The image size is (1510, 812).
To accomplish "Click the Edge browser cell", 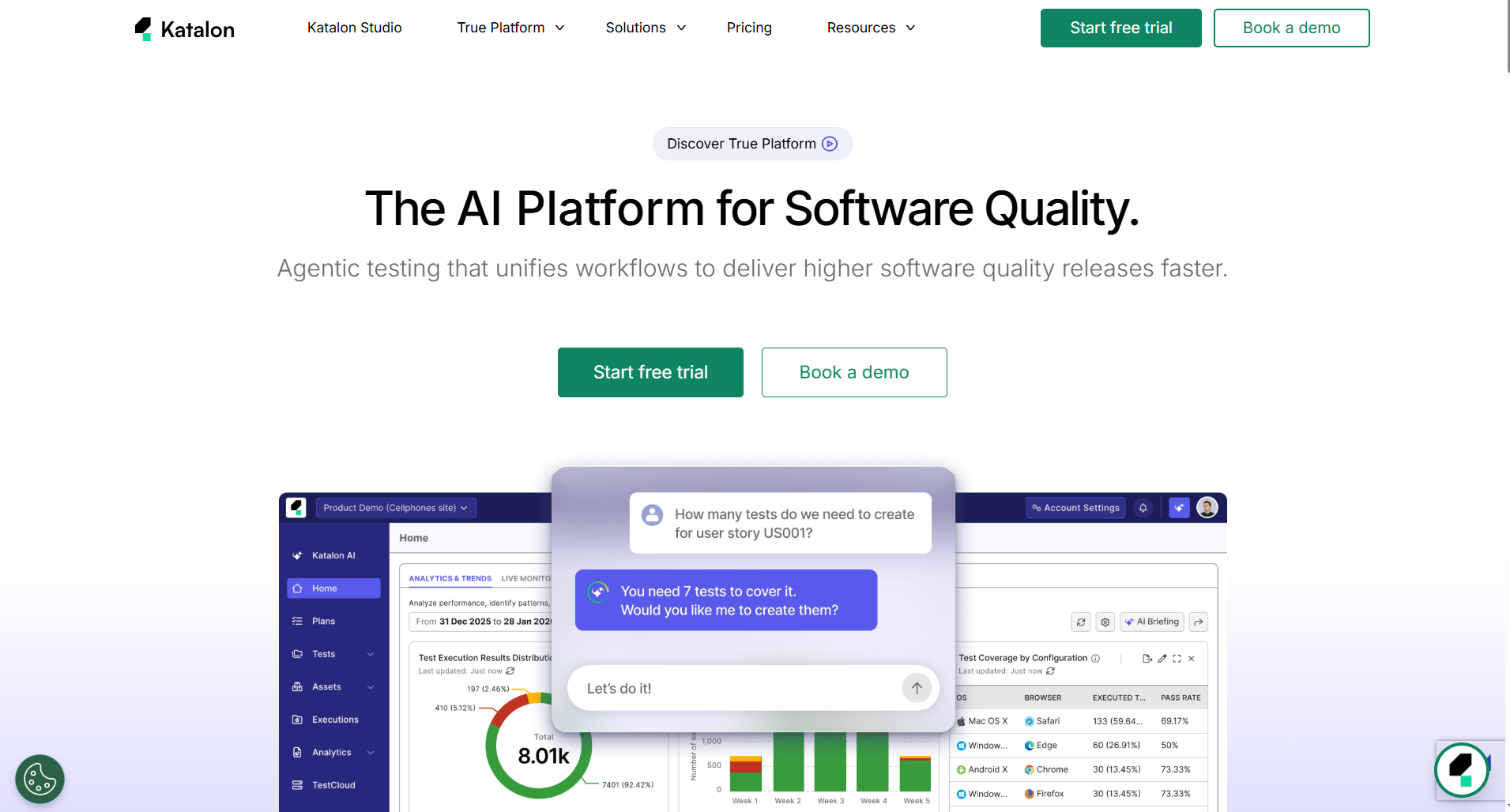I will [x=1041, y=746].
